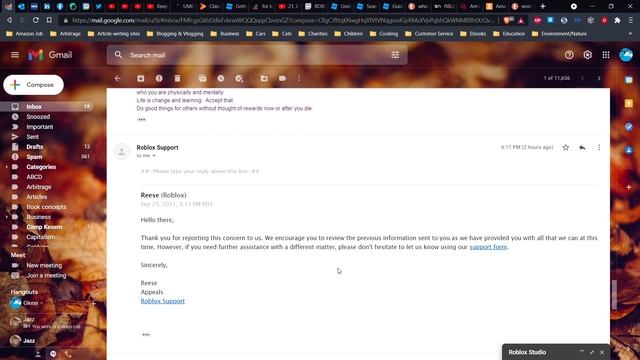Mark the email as unread
640x360 pixels.
pos(202,78)
